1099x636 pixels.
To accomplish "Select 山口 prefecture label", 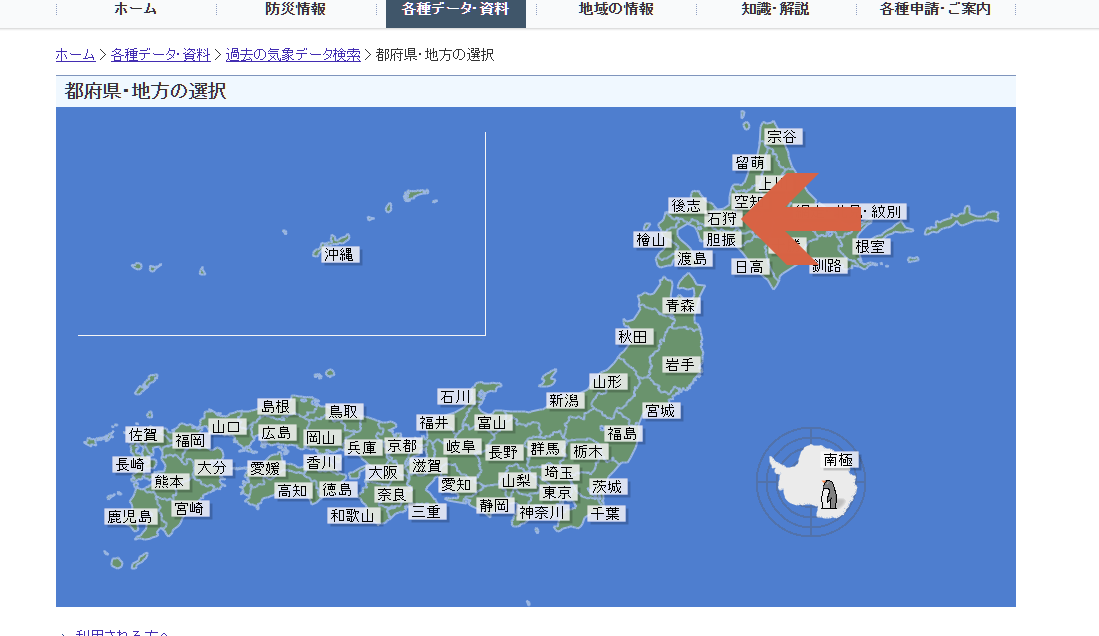I will 226,427.
